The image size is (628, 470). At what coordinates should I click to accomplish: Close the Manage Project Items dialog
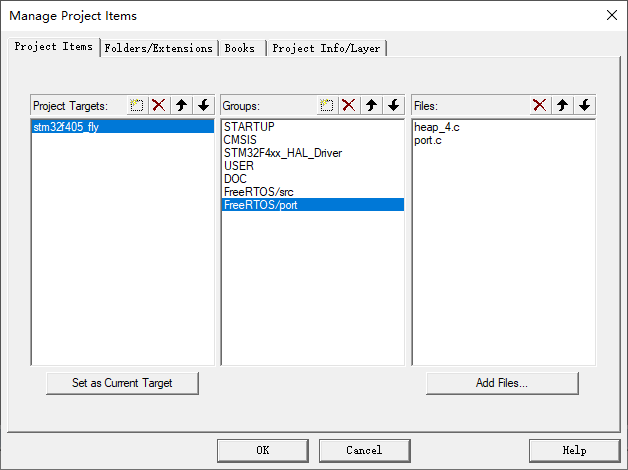tap(612, 16)
